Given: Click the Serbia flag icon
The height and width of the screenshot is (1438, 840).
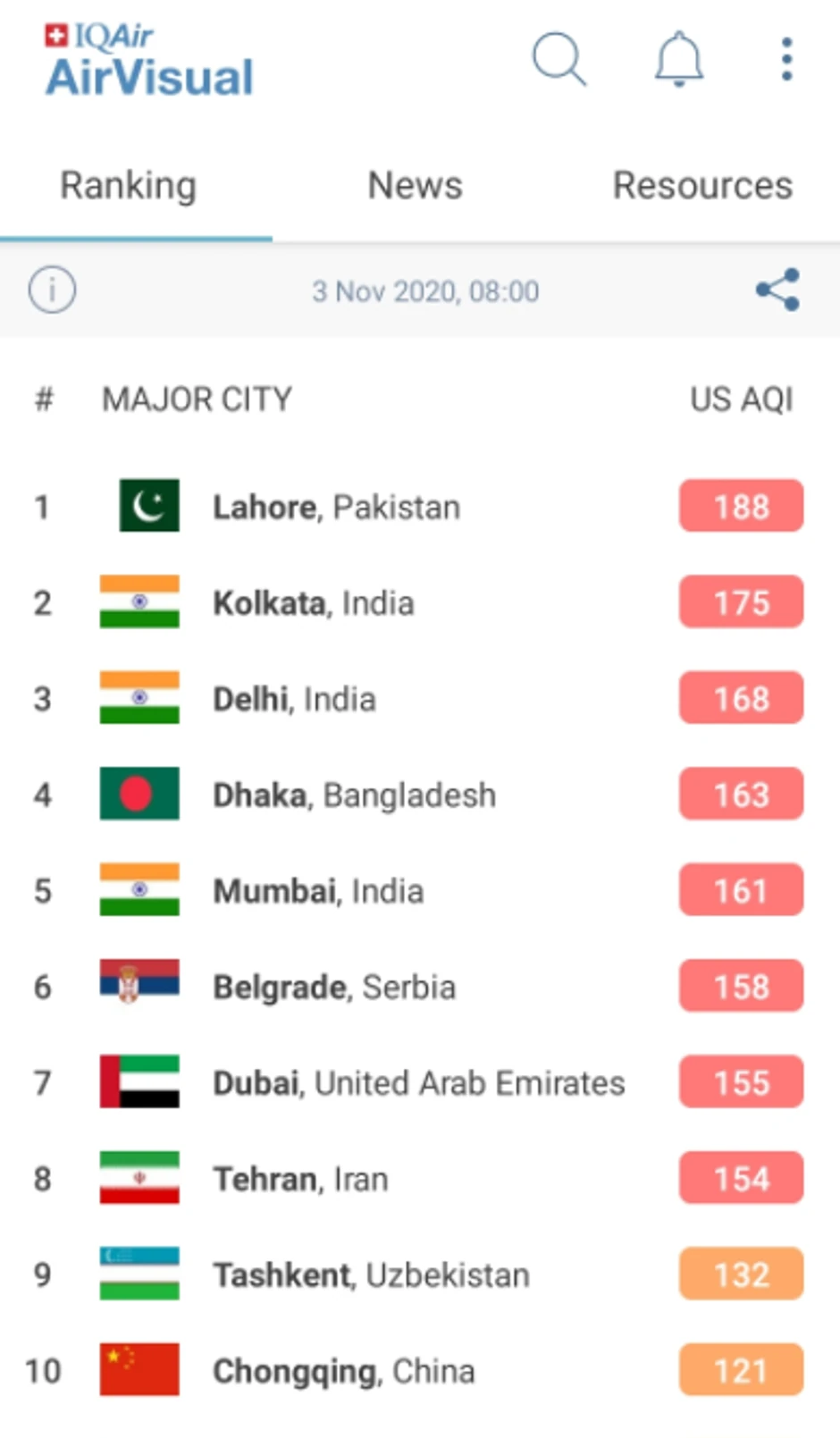Looking at the screenshot, I should (x=139, y=981).
